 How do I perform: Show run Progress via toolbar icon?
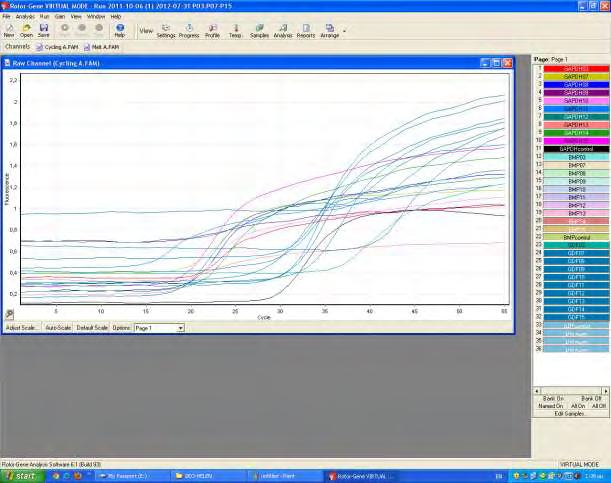coord(189,30)
